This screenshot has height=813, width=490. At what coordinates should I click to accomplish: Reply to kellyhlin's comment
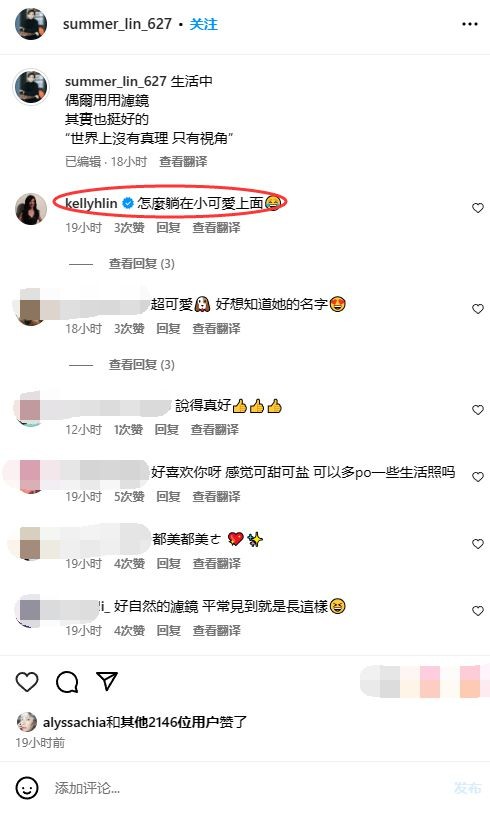pyautogui.click(x=168, y=228)
